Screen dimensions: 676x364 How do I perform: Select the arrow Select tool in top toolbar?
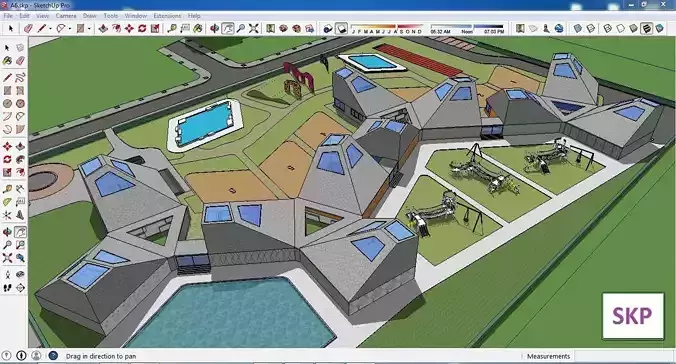11,28
